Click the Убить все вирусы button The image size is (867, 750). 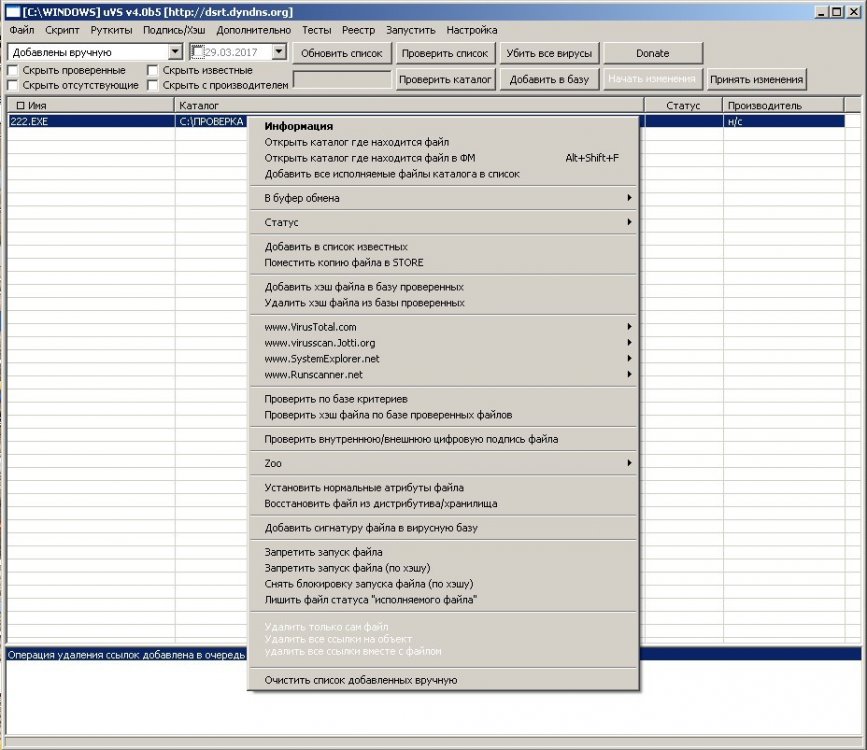(549, 54)
